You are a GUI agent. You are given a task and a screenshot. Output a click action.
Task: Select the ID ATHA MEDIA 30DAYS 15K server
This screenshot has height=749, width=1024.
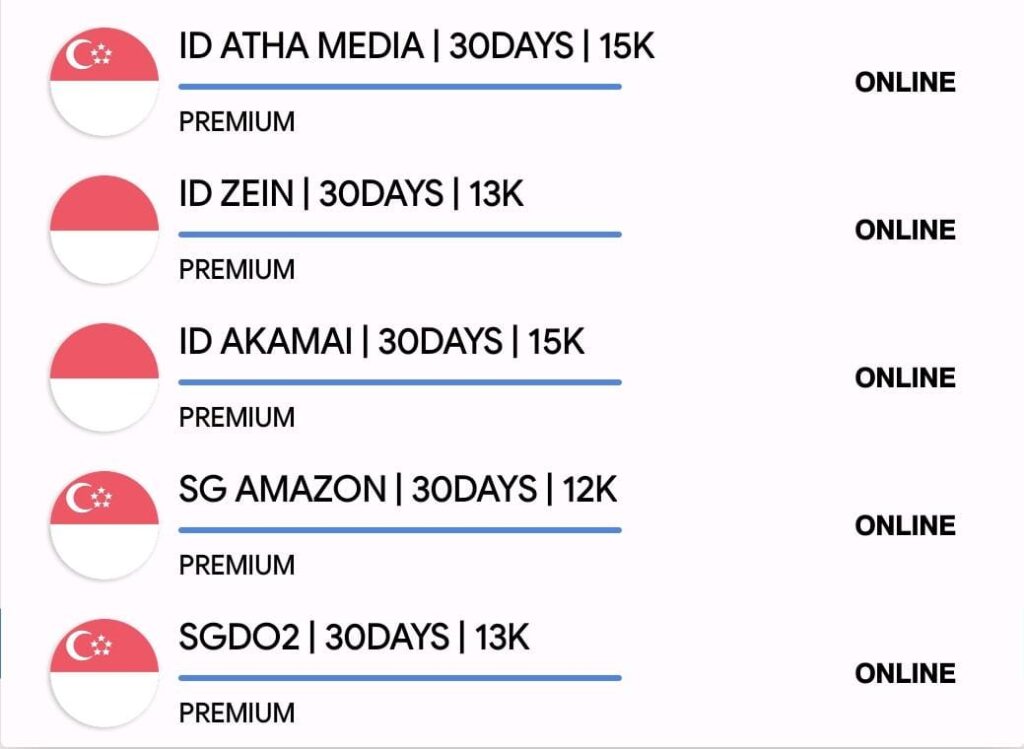(x=416, y=47)
